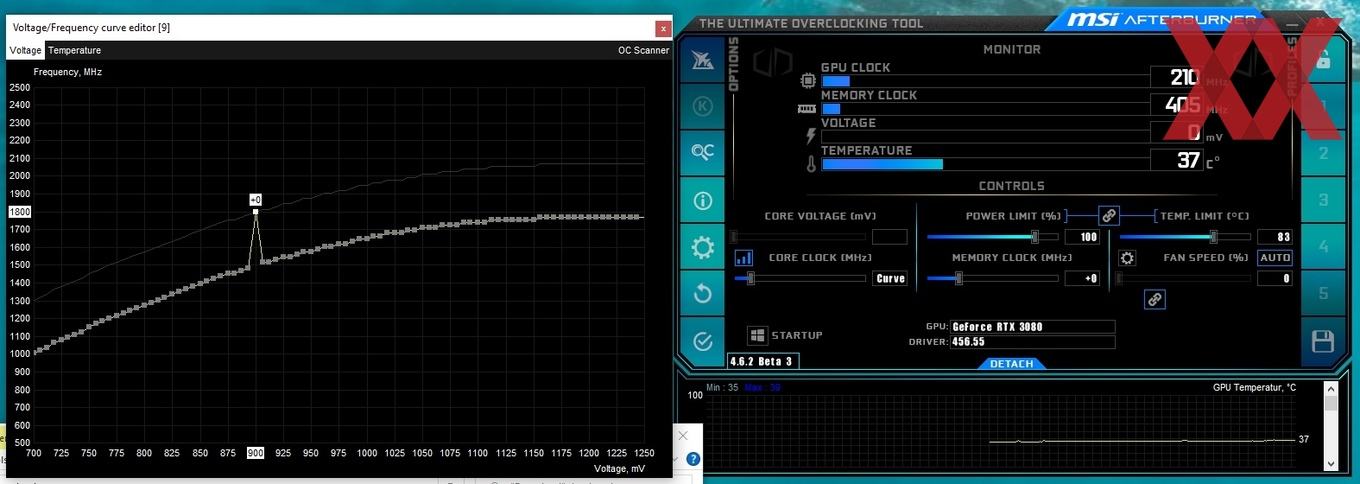The width and height of the screenshot is (1360, 484).
Task: Click the Core Clock value field showing Curve
Action: pyautogui.click(x=890, y=279)
